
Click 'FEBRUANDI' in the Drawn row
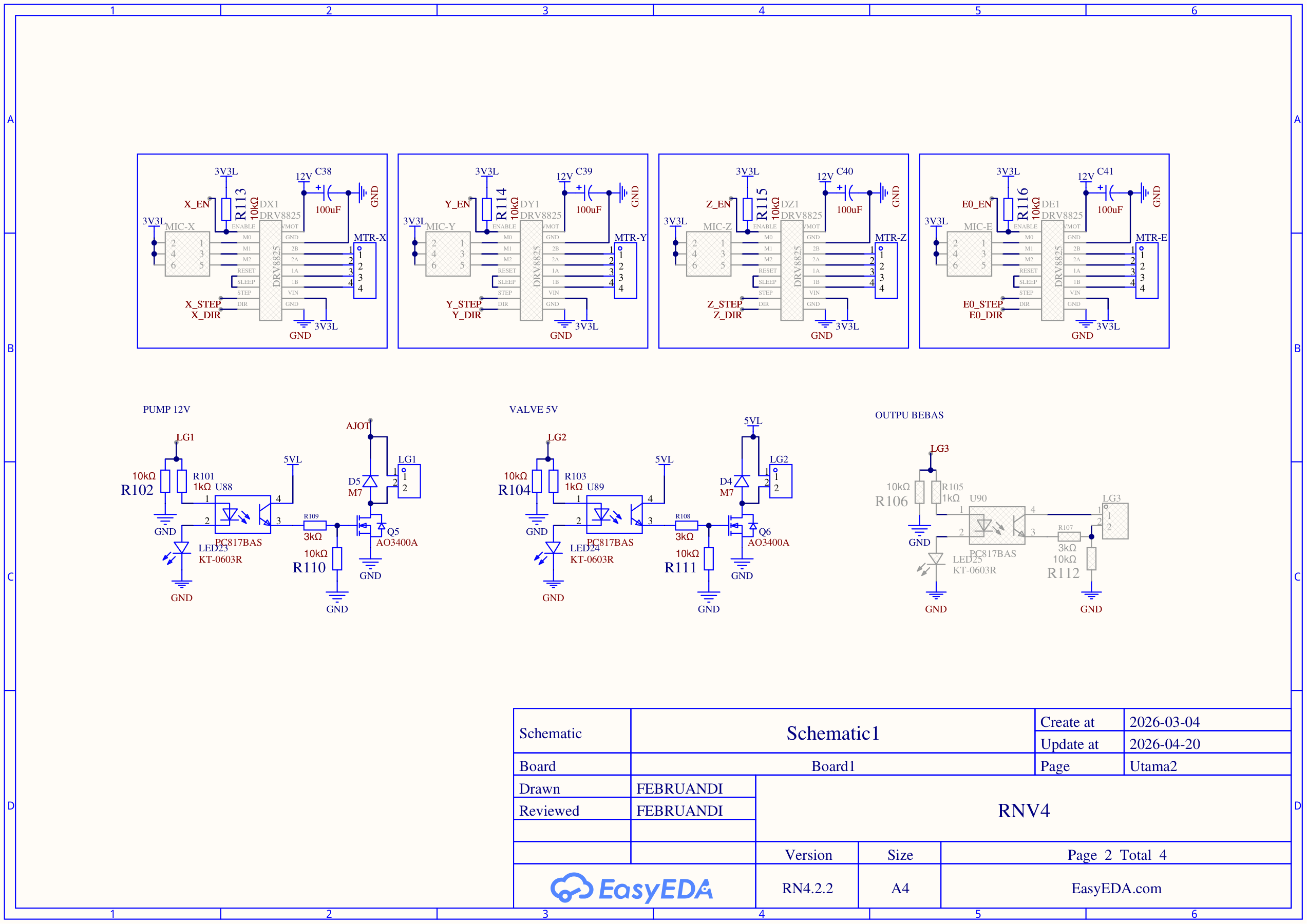[679, 788]
